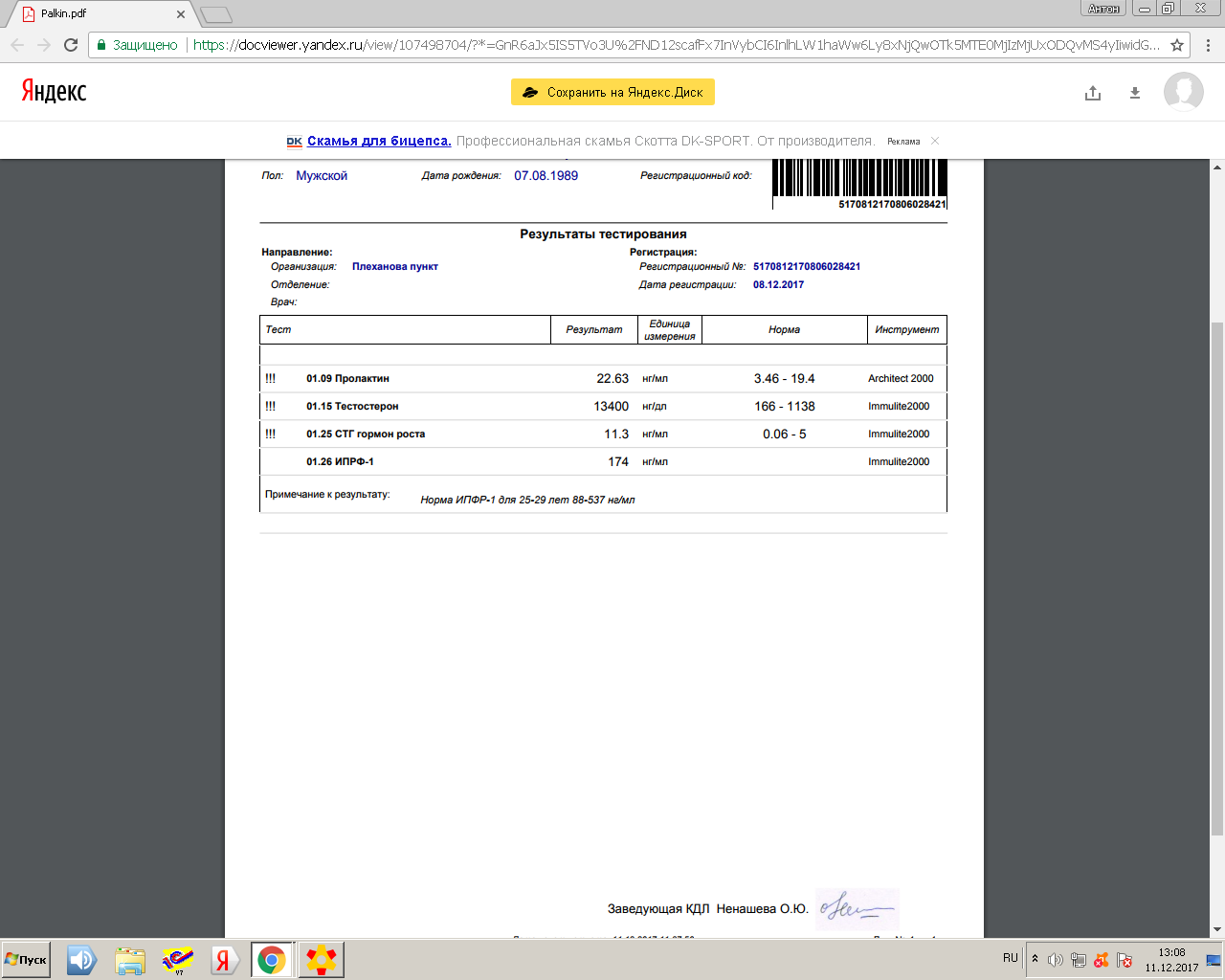This screenshot has height=980, width=1225.
Task: Click the address bar URL field
Action: pos(670,45)
